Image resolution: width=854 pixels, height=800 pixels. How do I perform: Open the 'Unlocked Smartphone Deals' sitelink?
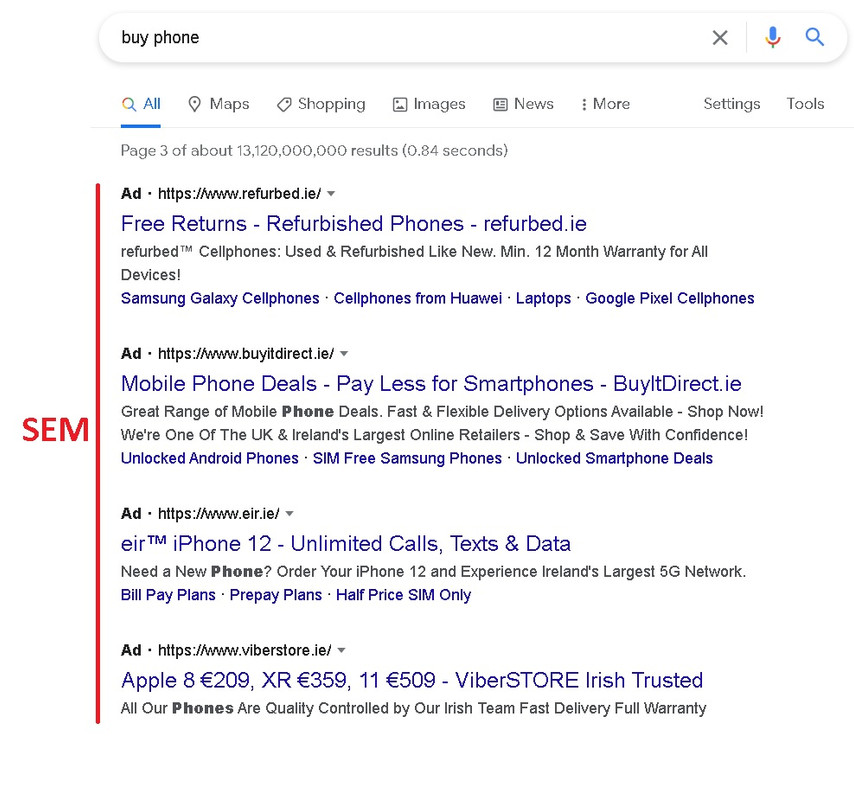click(614, 459)
